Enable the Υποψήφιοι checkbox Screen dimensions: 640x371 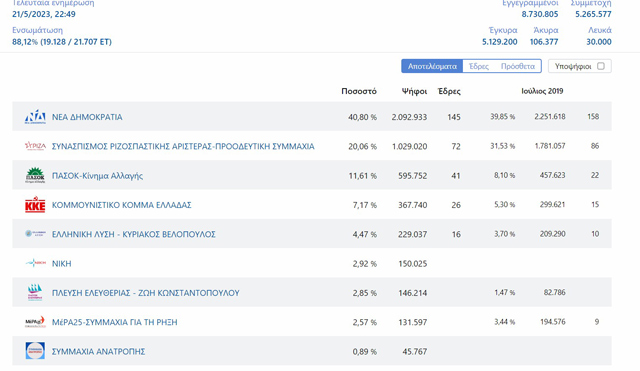[x=601, y=66]
